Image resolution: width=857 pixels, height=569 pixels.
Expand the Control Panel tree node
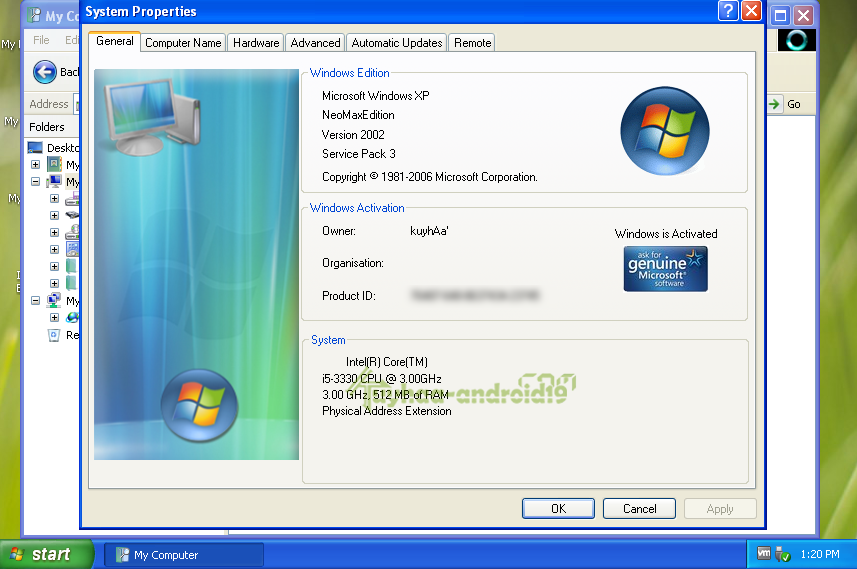point(54,249)
